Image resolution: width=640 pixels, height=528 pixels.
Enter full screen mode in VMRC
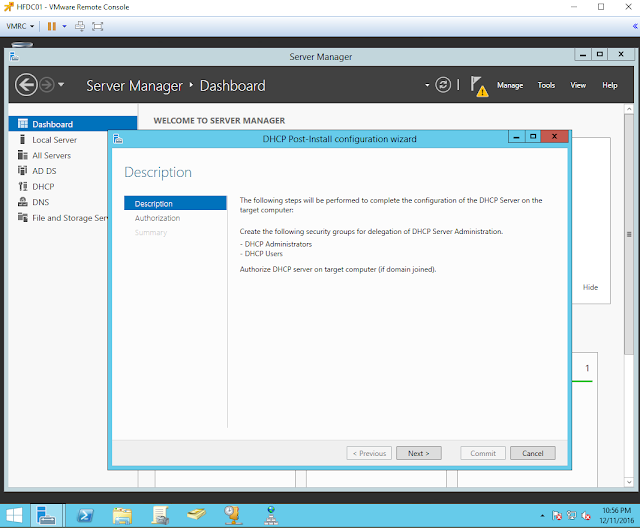98,27
